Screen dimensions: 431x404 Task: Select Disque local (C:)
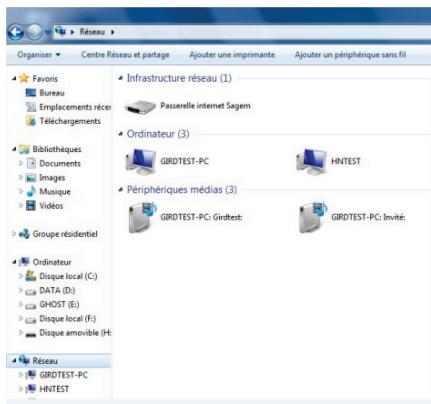[68, 276]
